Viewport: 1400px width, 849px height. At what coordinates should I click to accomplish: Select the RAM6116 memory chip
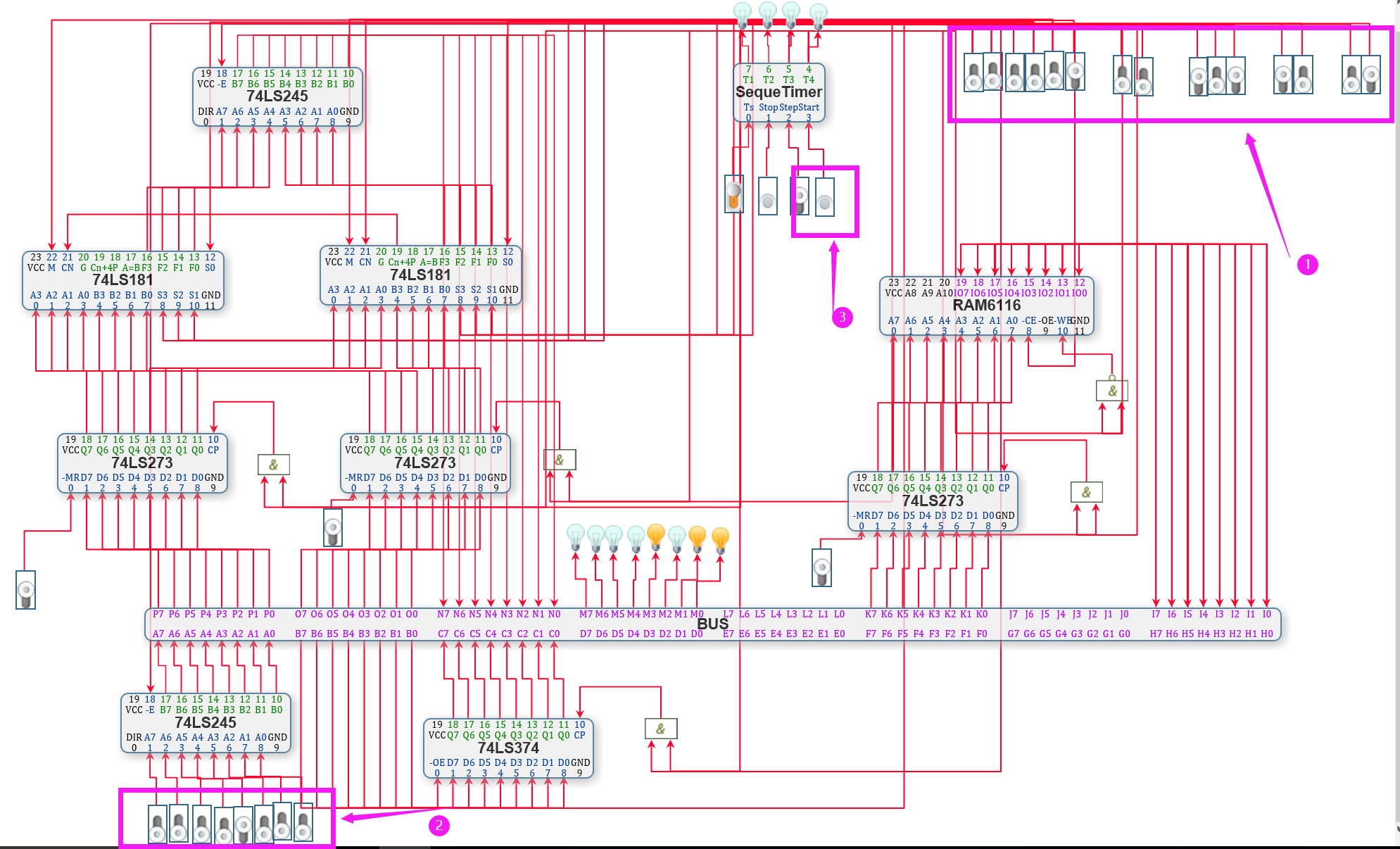985,306
